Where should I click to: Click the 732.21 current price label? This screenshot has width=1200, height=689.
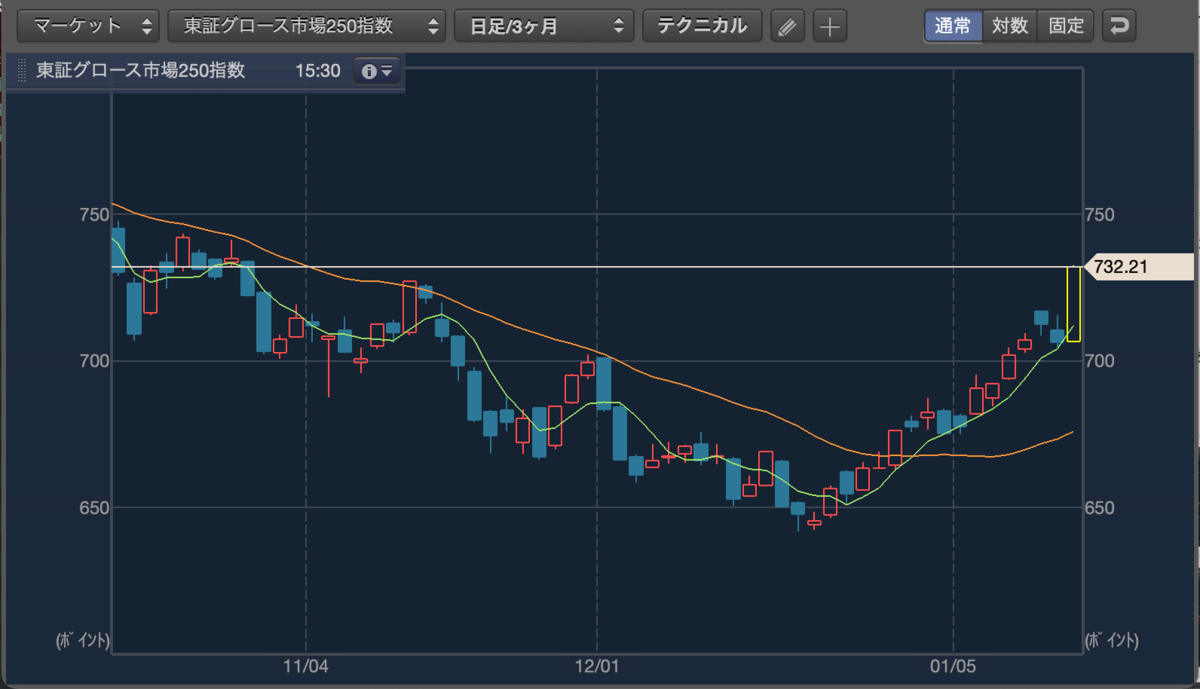click(x=1138, y=267)
